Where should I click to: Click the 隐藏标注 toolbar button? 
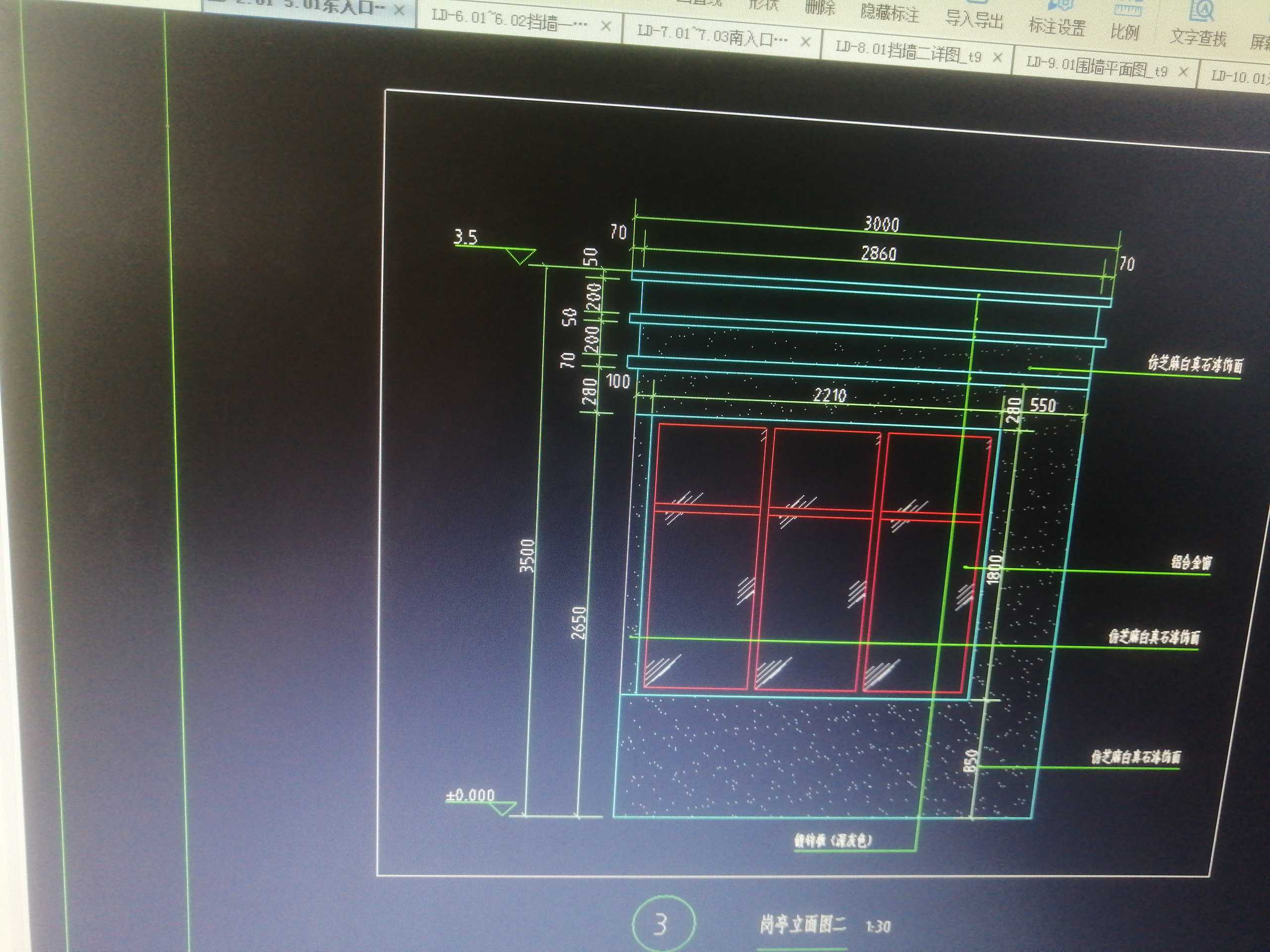(889, 13)
